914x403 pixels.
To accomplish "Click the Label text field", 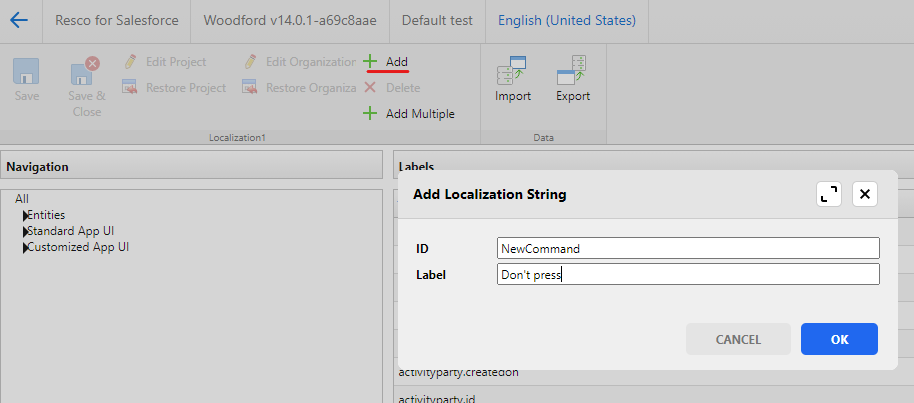I will coord(688,274).
